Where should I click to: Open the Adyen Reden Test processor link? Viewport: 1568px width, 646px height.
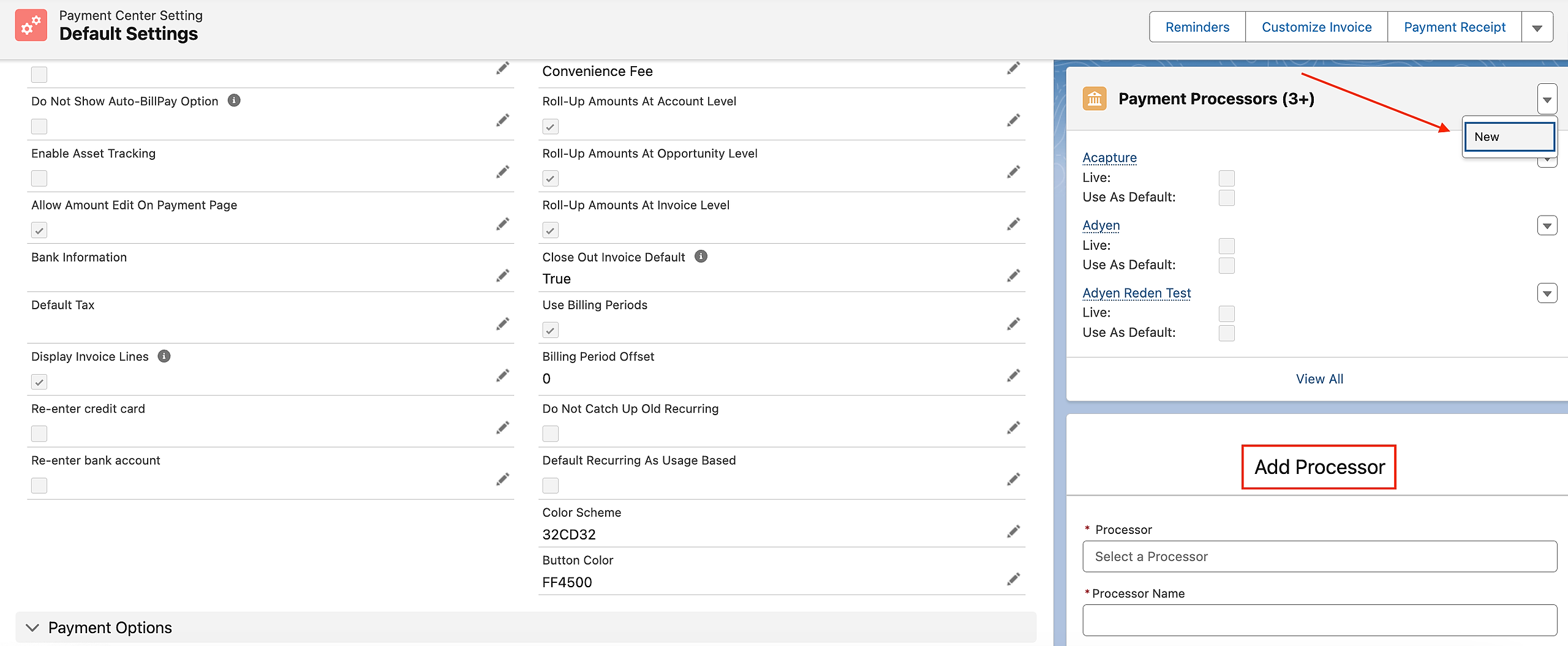tap(1136, 293)
